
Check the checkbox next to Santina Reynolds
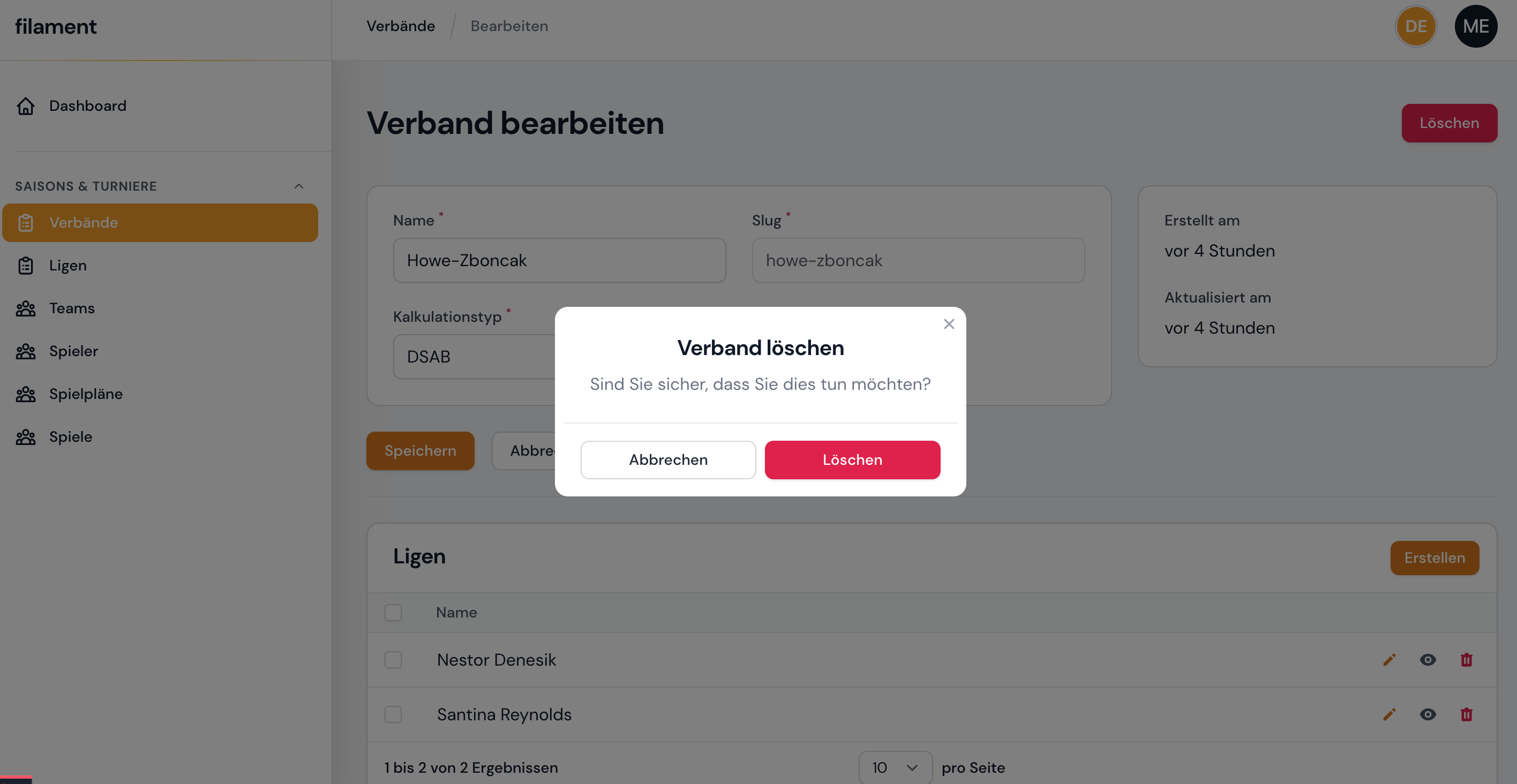click(393, 714)
